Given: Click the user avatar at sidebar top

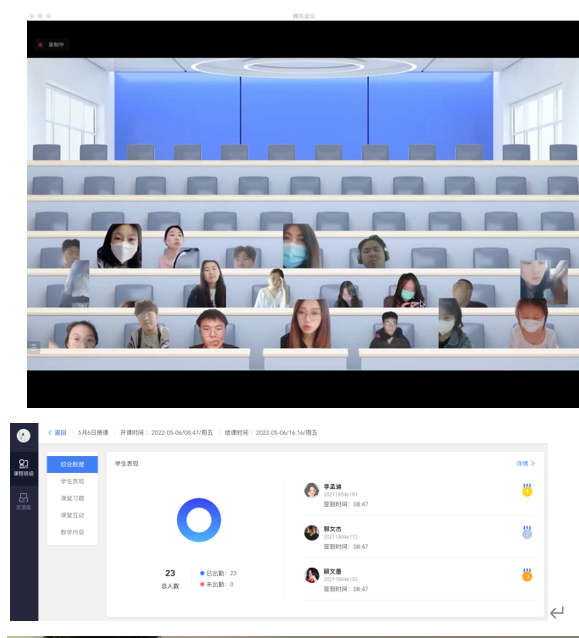Looking at the screenshot, I should pyautogui.click(x=24, y=435).
